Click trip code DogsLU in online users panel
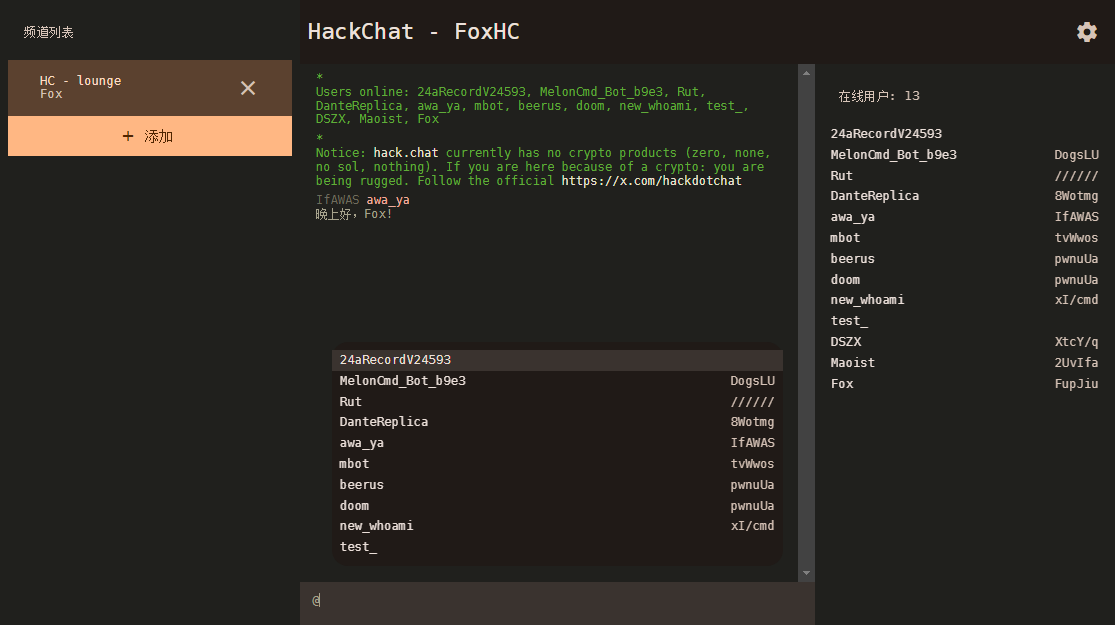The width and height of the screenshot is (1115, 625). pos(1076,155)
